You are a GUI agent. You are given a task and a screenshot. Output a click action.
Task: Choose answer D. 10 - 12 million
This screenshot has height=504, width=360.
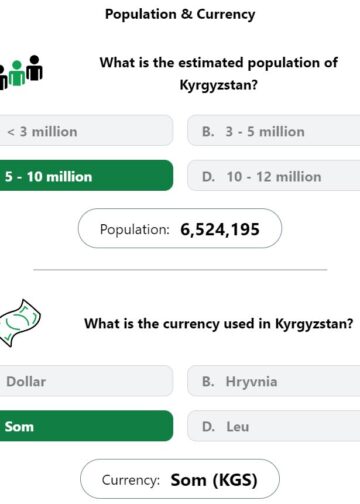click(274, 176)
